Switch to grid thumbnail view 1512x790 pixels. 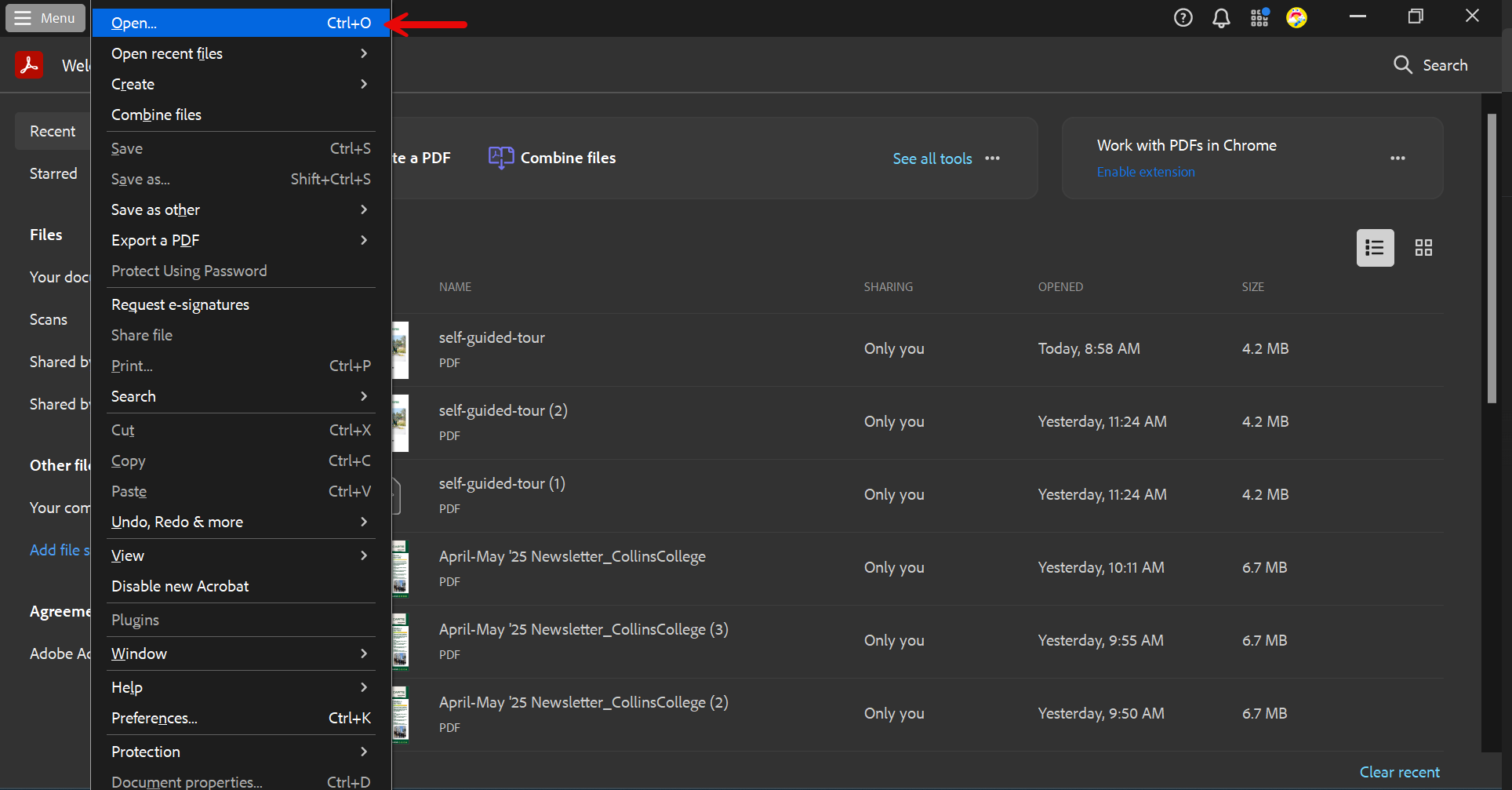1423,248
